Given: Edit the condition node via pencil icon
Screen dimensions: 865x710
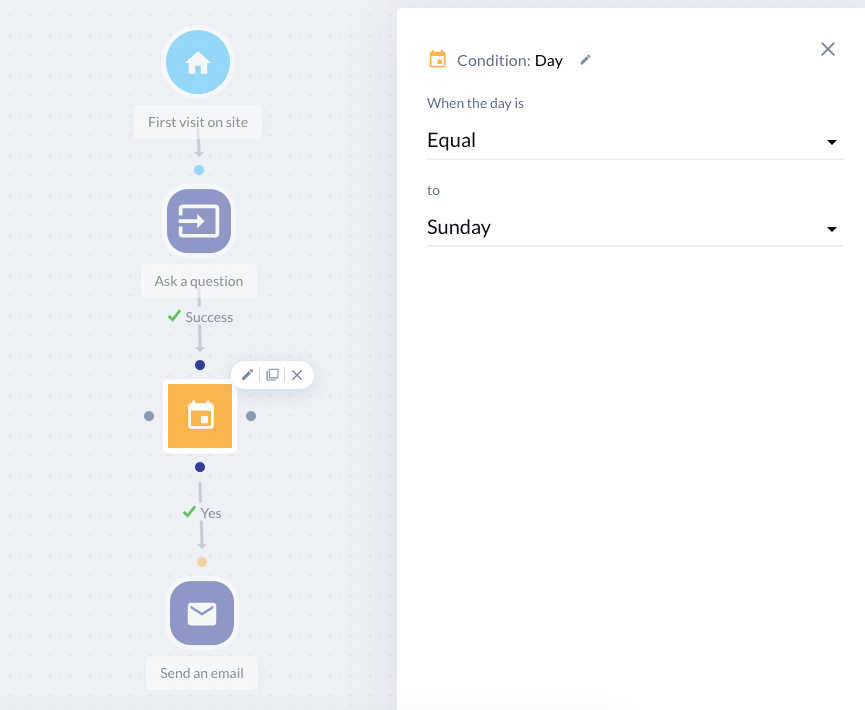Looking at the screenshot, I should 247,375.
